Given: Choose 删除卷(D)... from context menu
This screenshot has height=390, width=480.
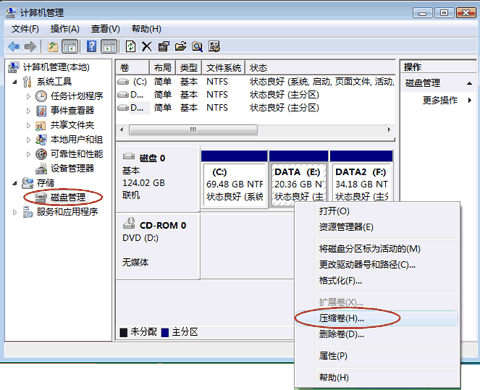Looking at the screenshot, I should coord(377,334).
